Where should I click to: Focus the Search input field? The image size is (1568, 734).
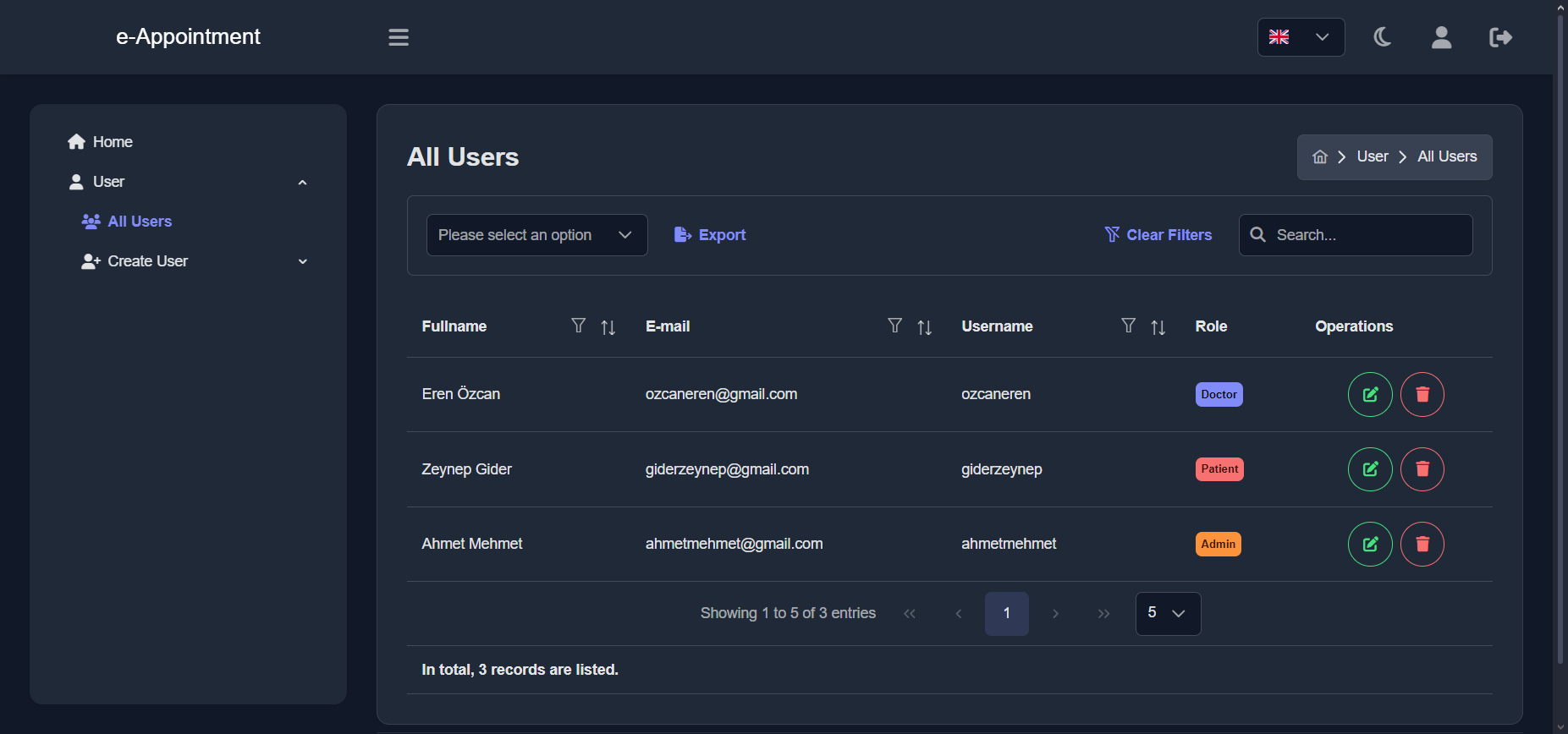pos(1356,235)
